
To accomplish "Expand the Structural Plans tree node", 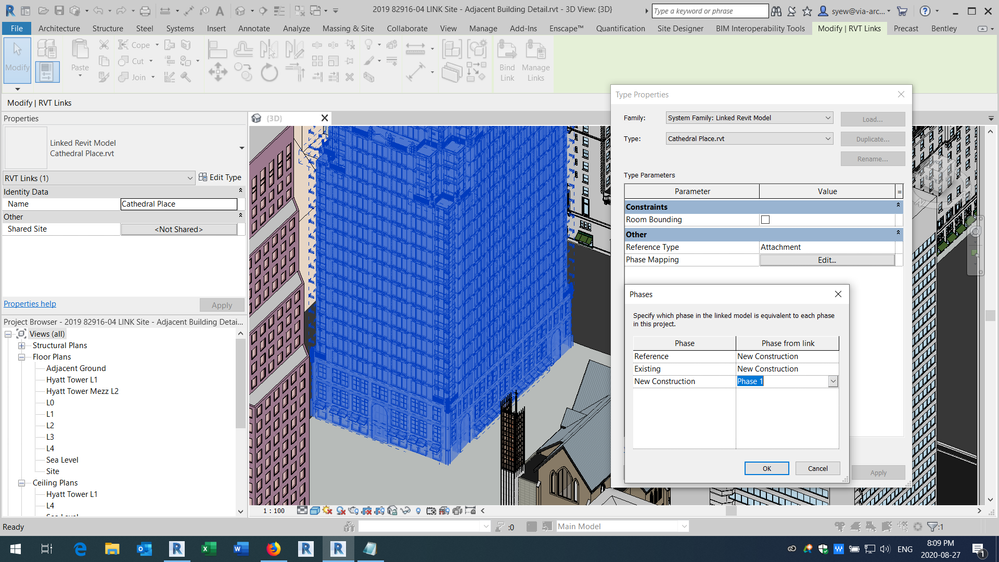I will coord(22,346).
